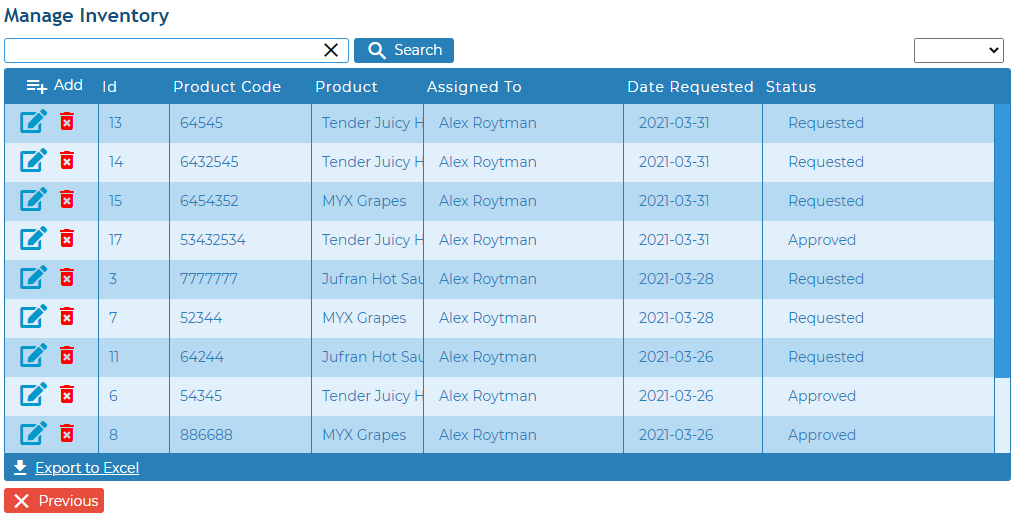
Task: Click the Add new record button
Action: click(54, 86)
